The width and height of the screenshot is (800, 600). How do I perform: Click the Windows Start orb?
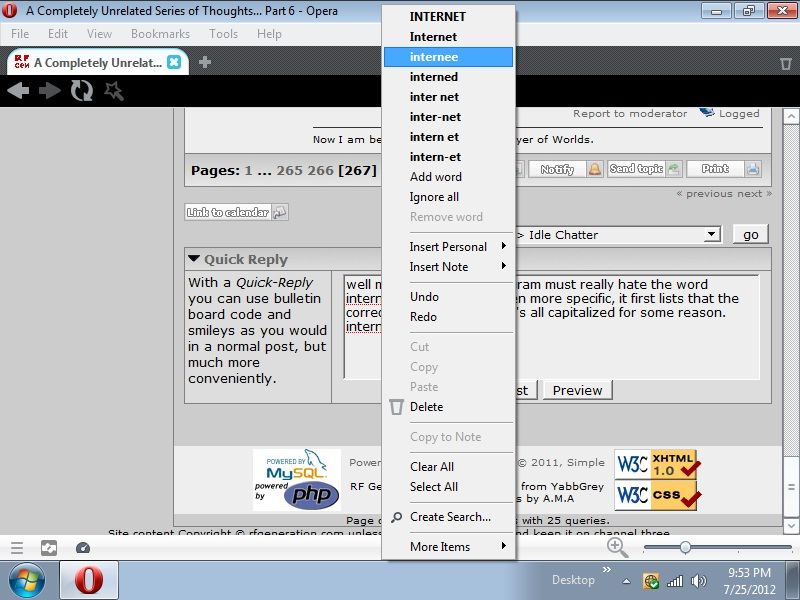point(27,579)
